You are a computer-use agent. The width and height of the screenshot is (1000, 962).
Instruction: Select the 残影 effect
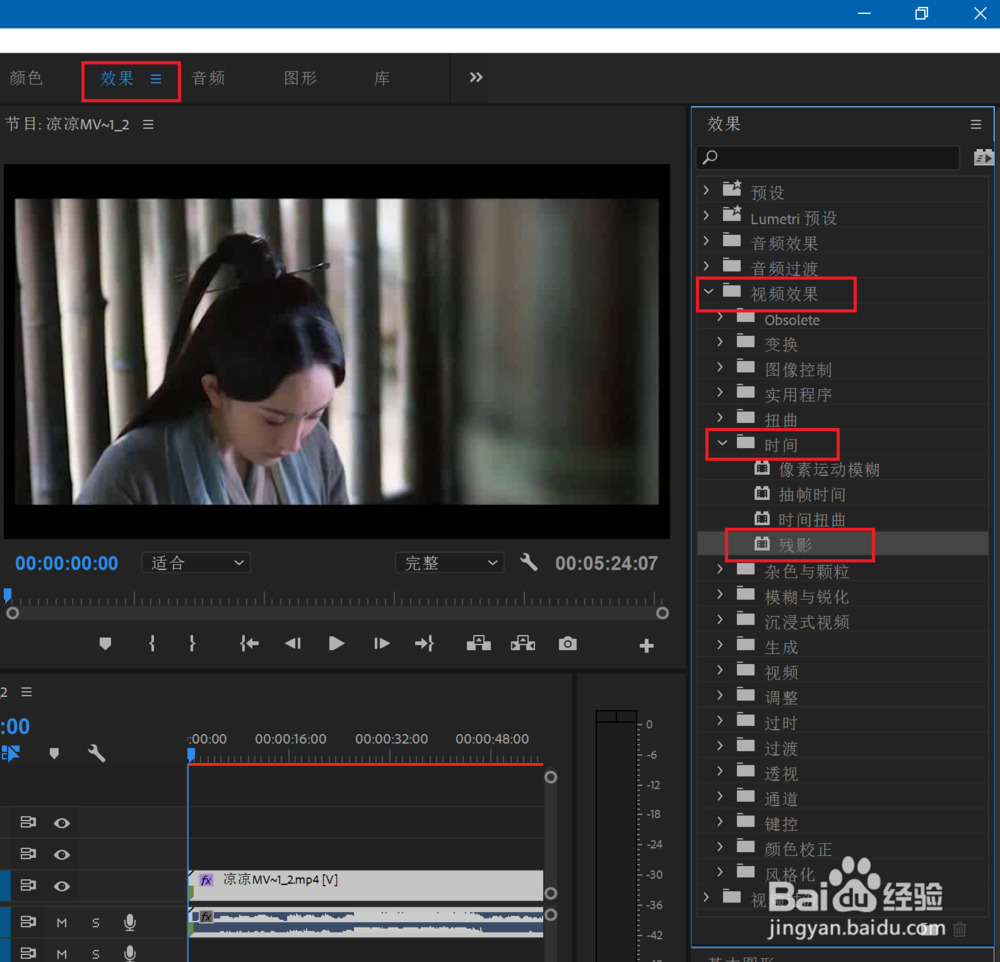click(x=794, y=545)
